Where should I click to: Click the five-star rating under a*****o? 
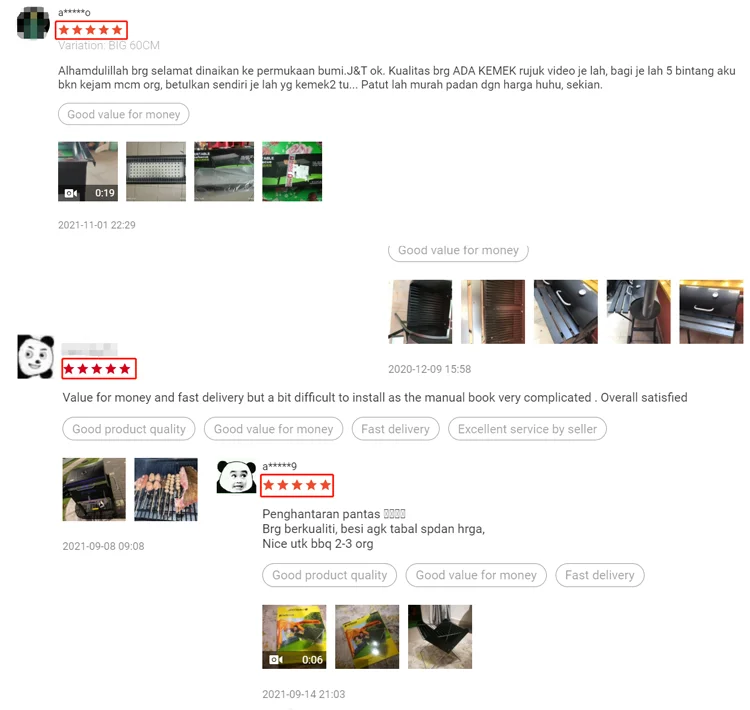pos(91,30)
